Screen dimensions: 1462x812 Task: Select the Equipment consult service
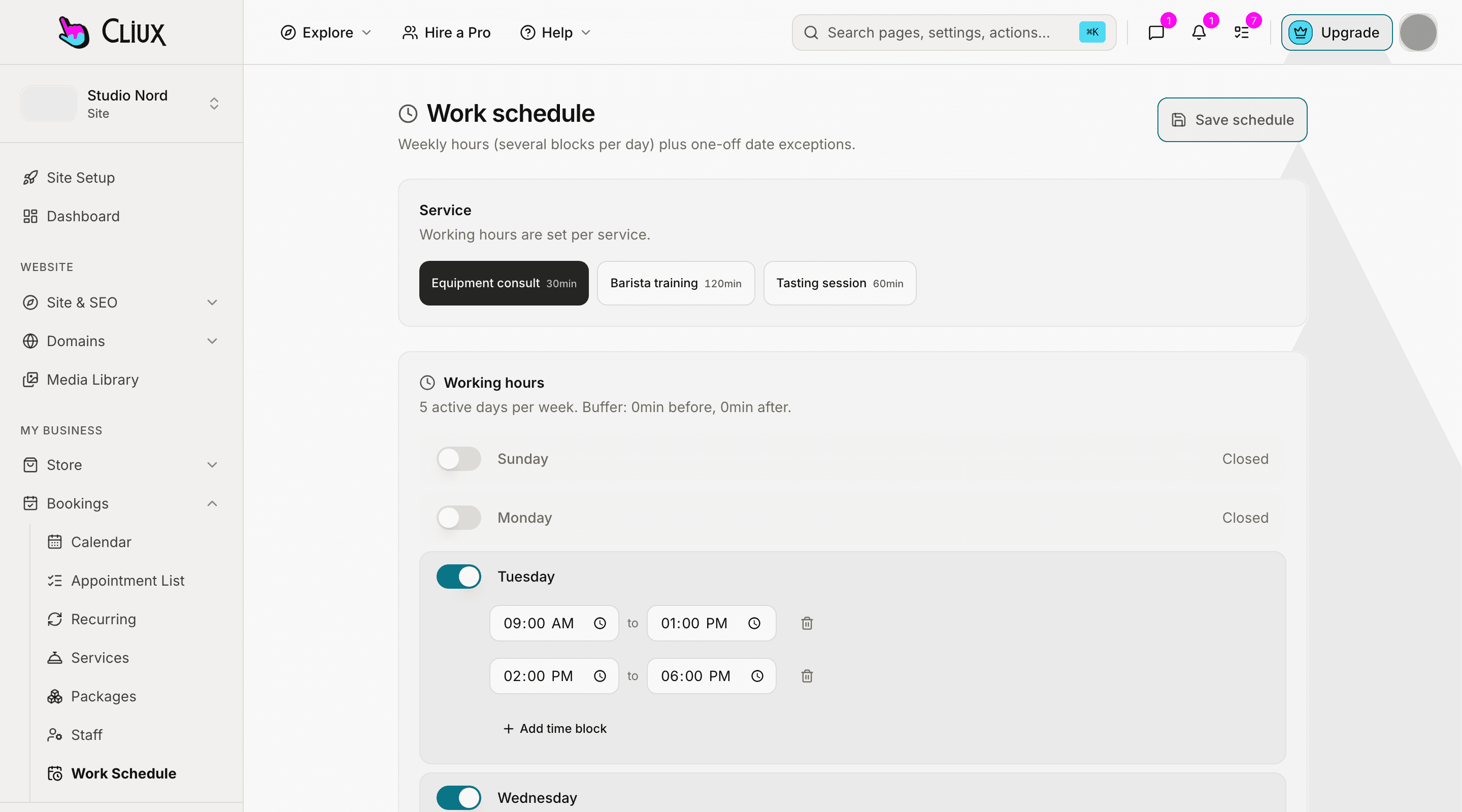pyautogui.click(x=504, y=283)
